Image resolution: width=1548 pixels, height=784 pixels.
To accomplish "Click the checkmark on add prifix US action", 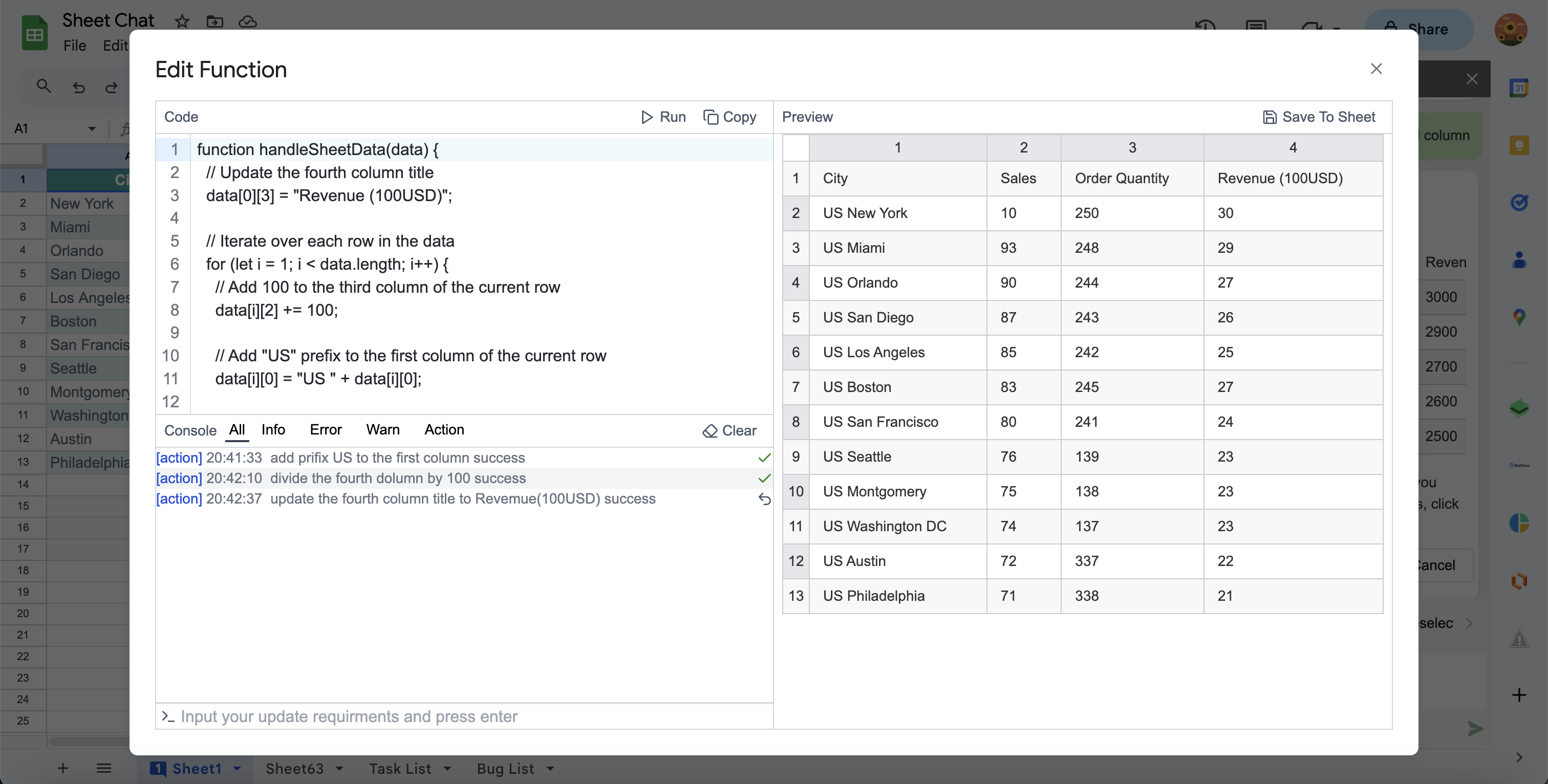I will click(764, 458).
